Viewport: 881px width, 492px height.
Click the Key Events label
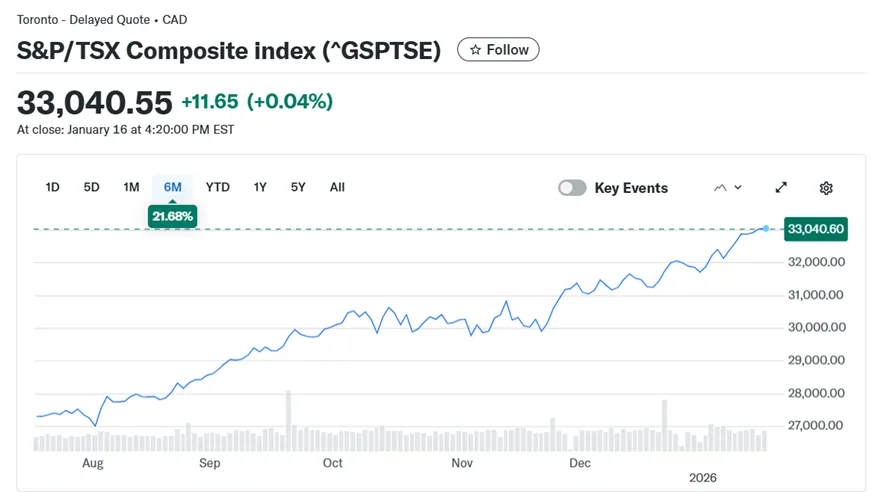pyautogui.click(x=631, y=188)
